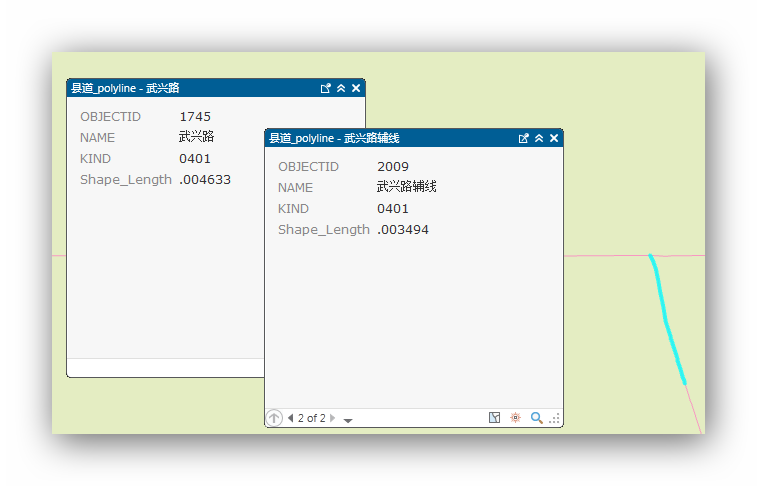The image size is (757, 486).
Task: Select OBJECTID value 2009
Action: pyautogui.click(x=393, y=167)
